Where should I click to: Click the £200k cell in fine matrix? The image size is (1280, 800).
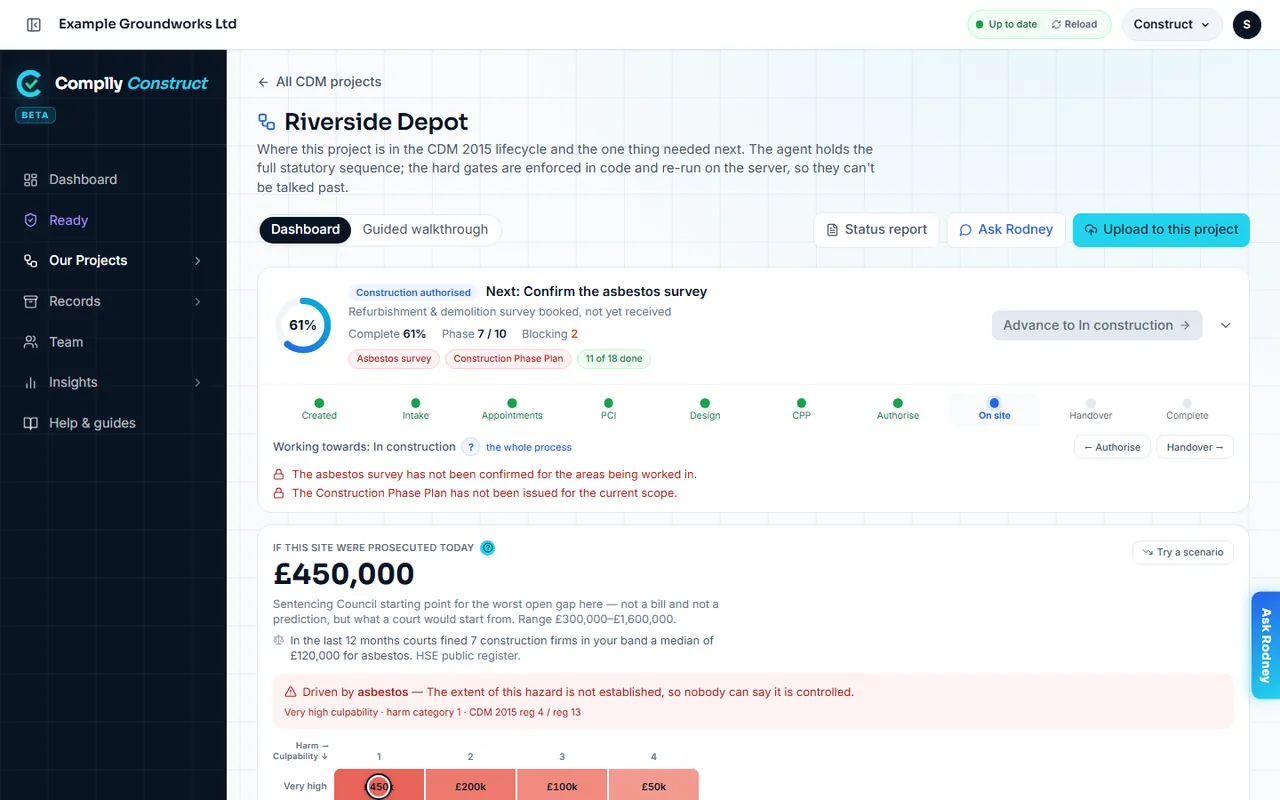(x=471, y=786)
